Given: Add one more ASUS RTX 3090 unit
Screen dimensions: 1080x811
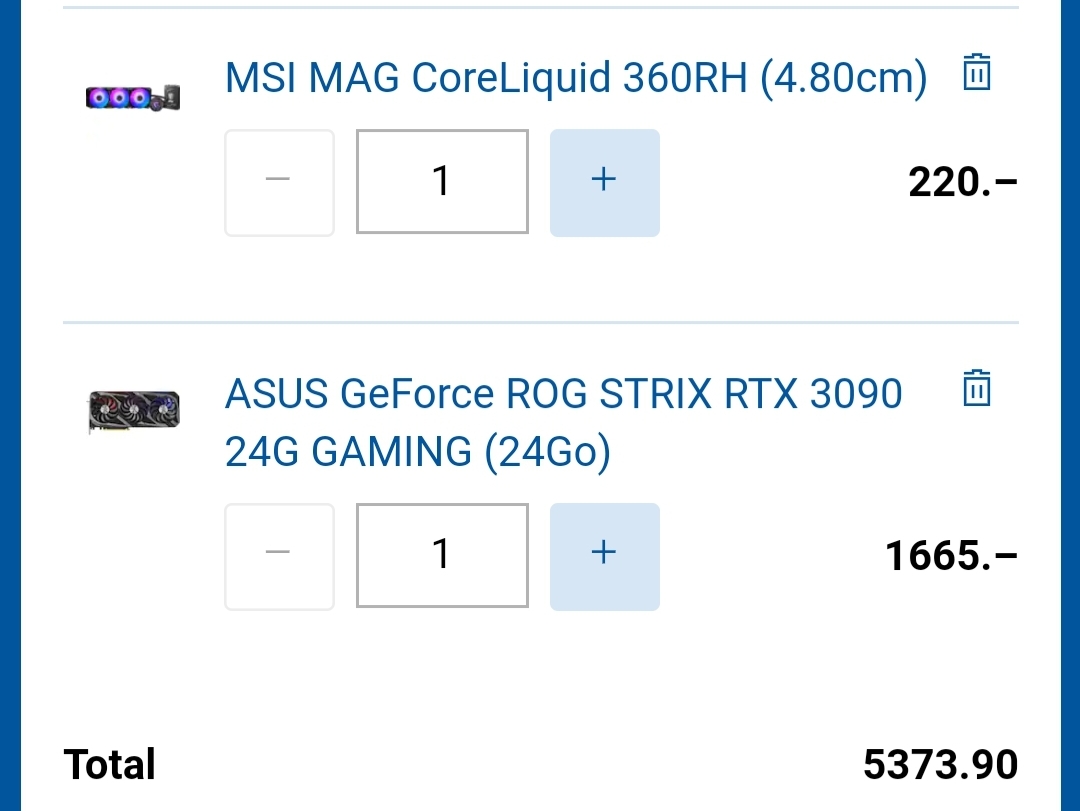Looking at the screenshot, I should (x=604, y=555).
